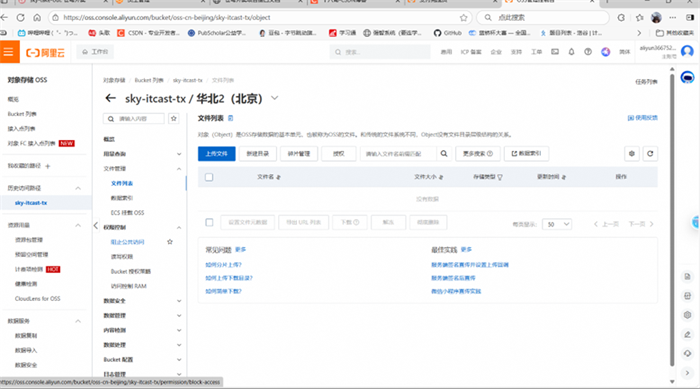Screen dimensions: 700x389
Task: Click the console top search box
Action: [x=380, y=52]
